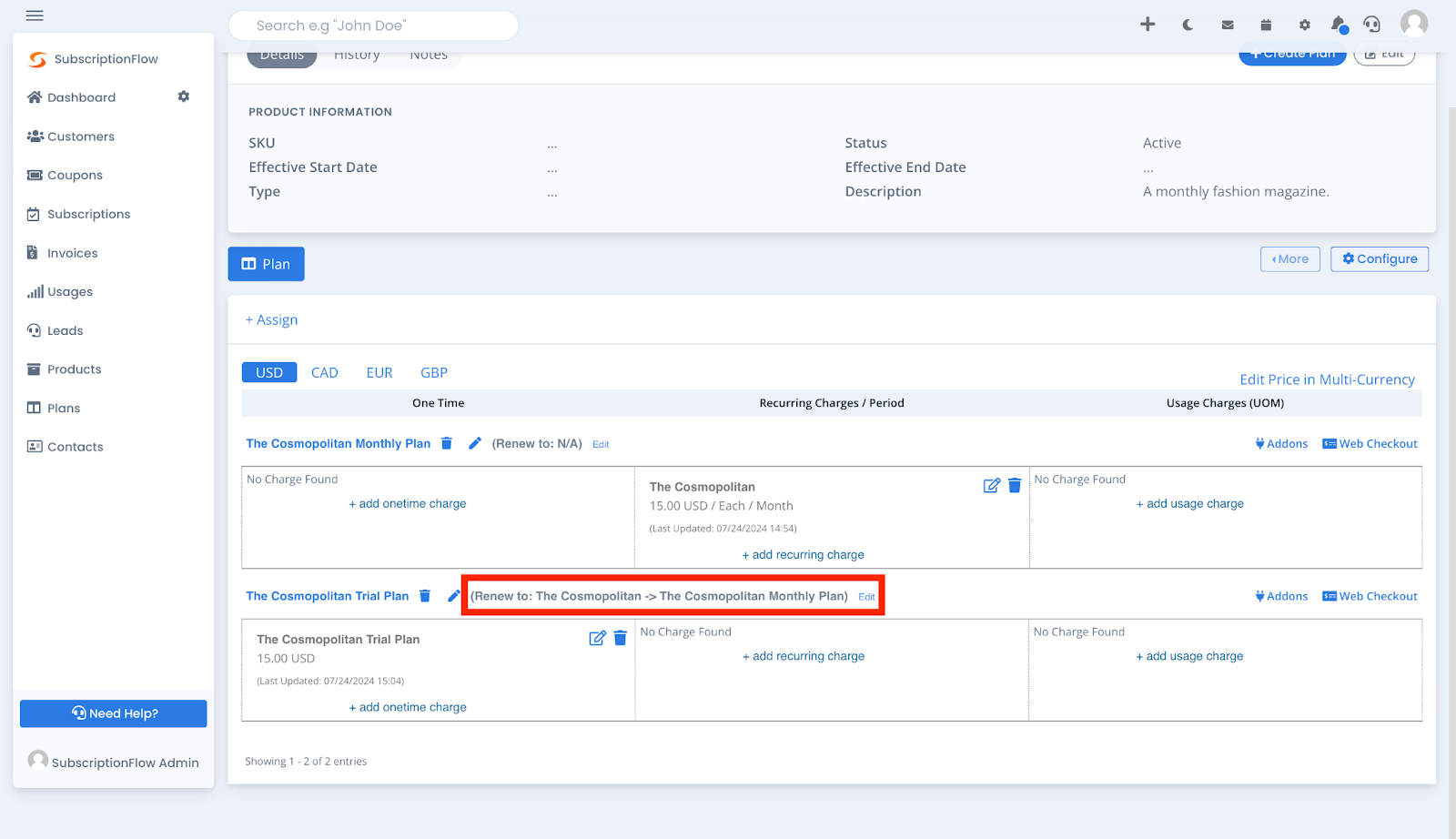Viewport: 1456px width, 839px height.
Task: Open Subscriptions in sidebar
Action: pos(79,215)
